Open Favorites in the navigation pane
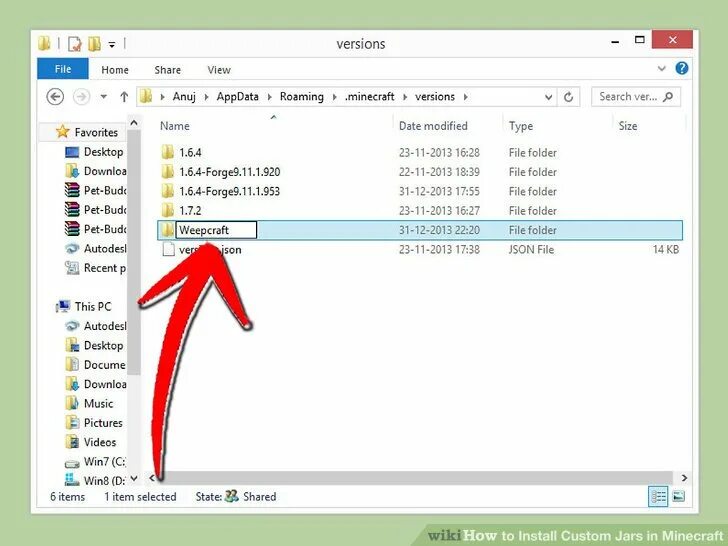Screen dimensions: 728x546 [x=96, y=132]
